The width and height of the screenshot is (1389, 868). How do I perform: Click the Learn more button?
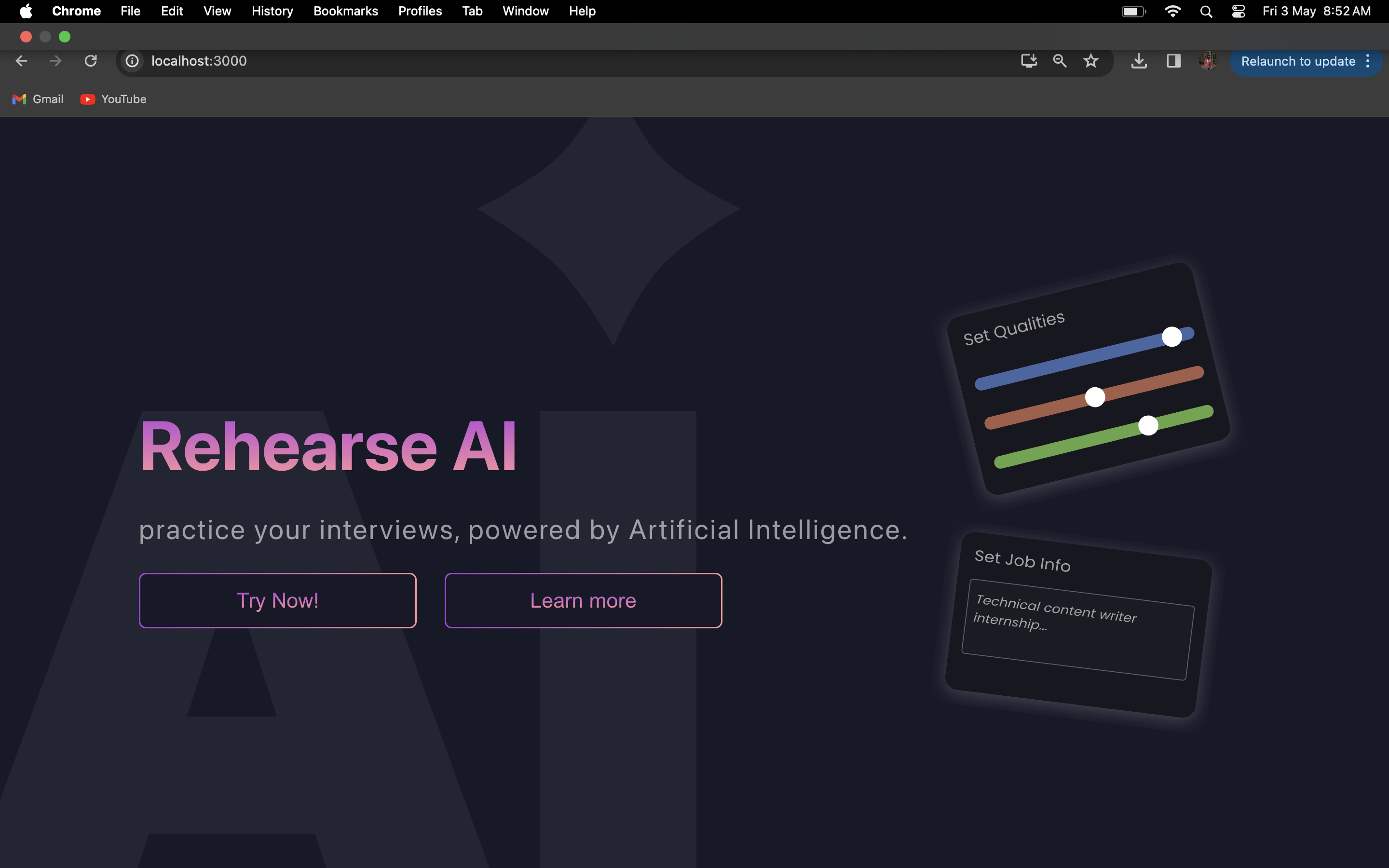pos(583,600)
